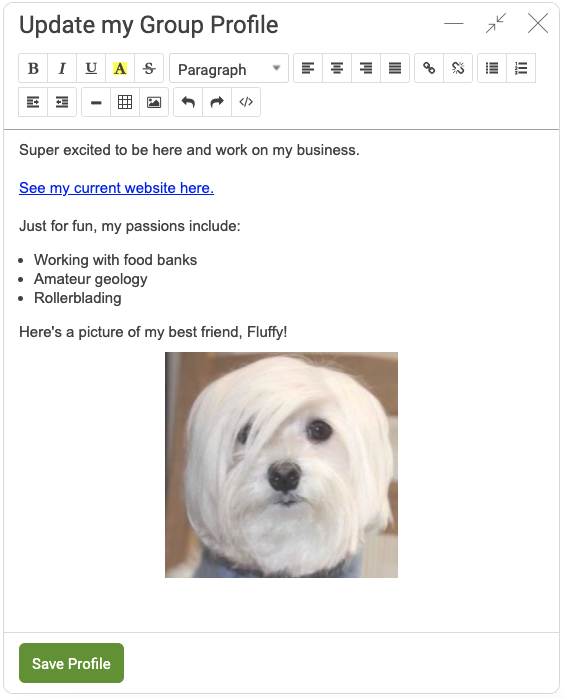
Task: Toggle strikethrough formatting
Action: click(x=149, y=68)
